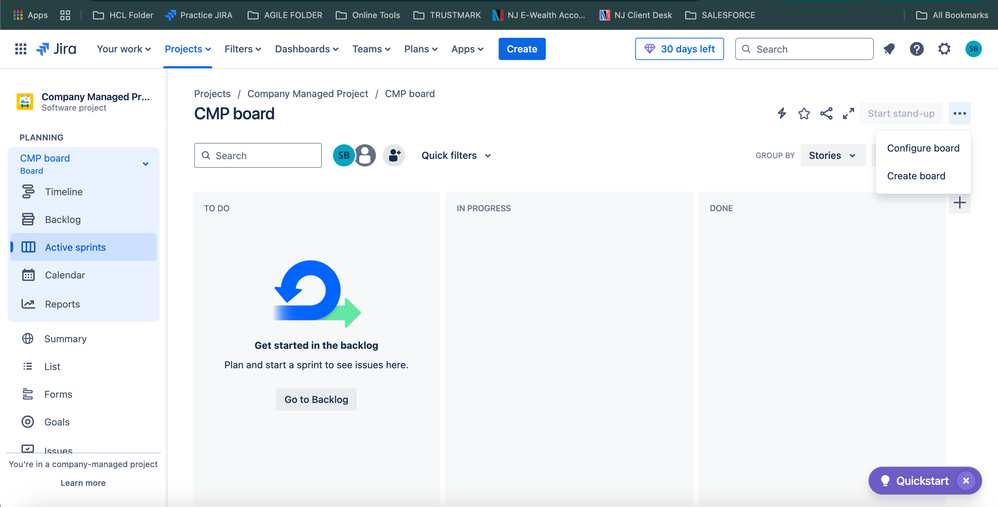Add a new column with plus icon
Screen dimensions: 998x507
960,204
